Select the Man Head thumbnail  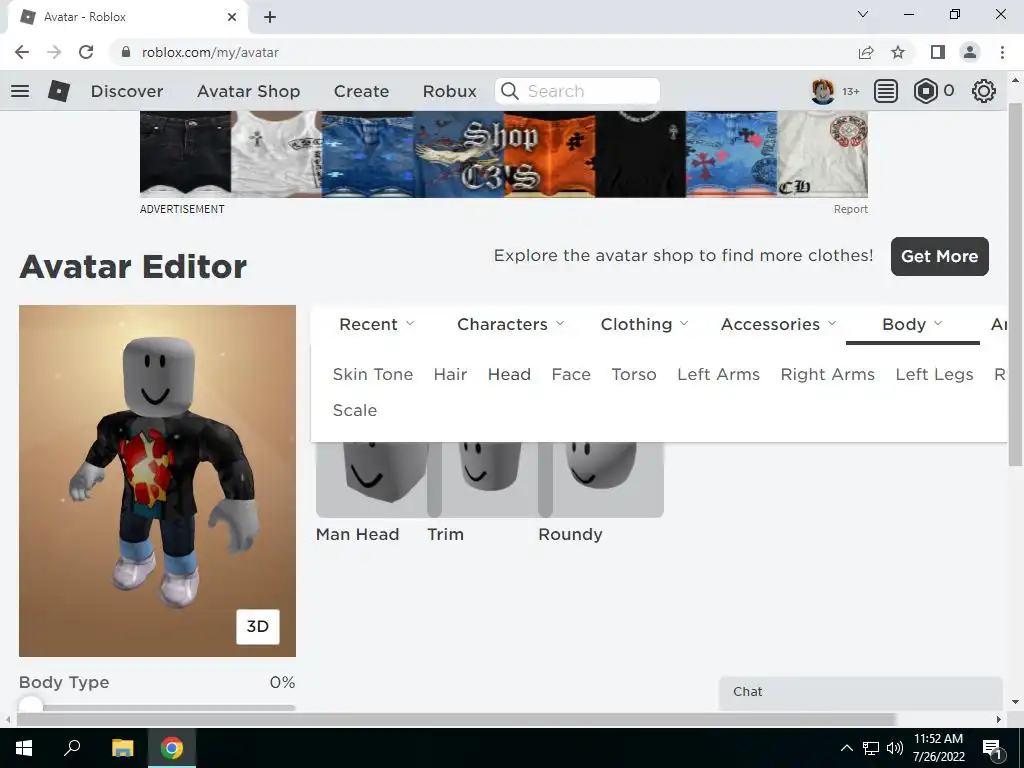[x=372, y=480]
